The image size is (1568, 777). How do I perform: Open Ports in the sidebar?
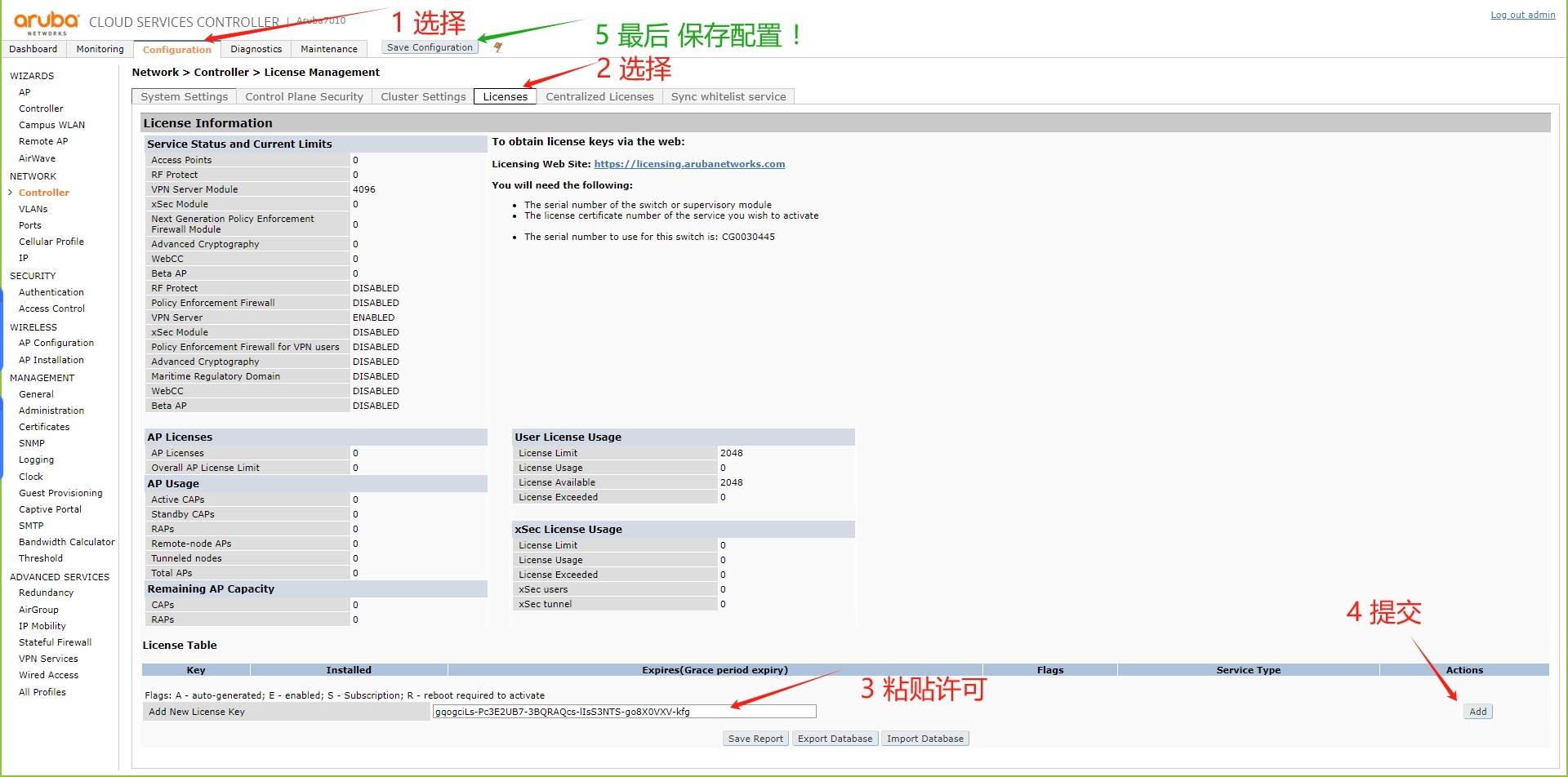[x=30, y=225]
